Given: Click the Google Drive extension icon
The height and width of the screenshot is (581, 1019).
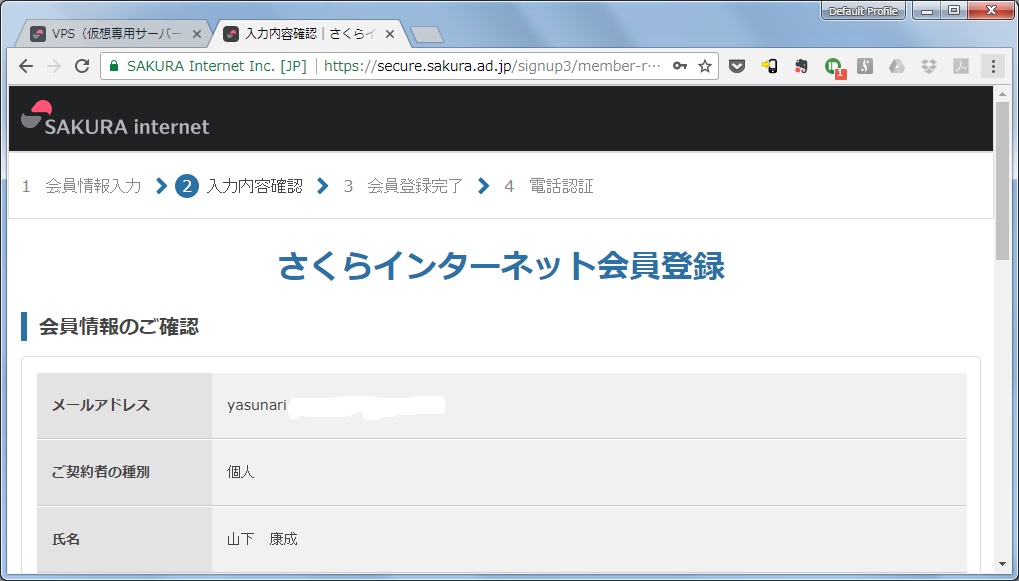Looking at the screenshot, I should [x=897, y=66].
